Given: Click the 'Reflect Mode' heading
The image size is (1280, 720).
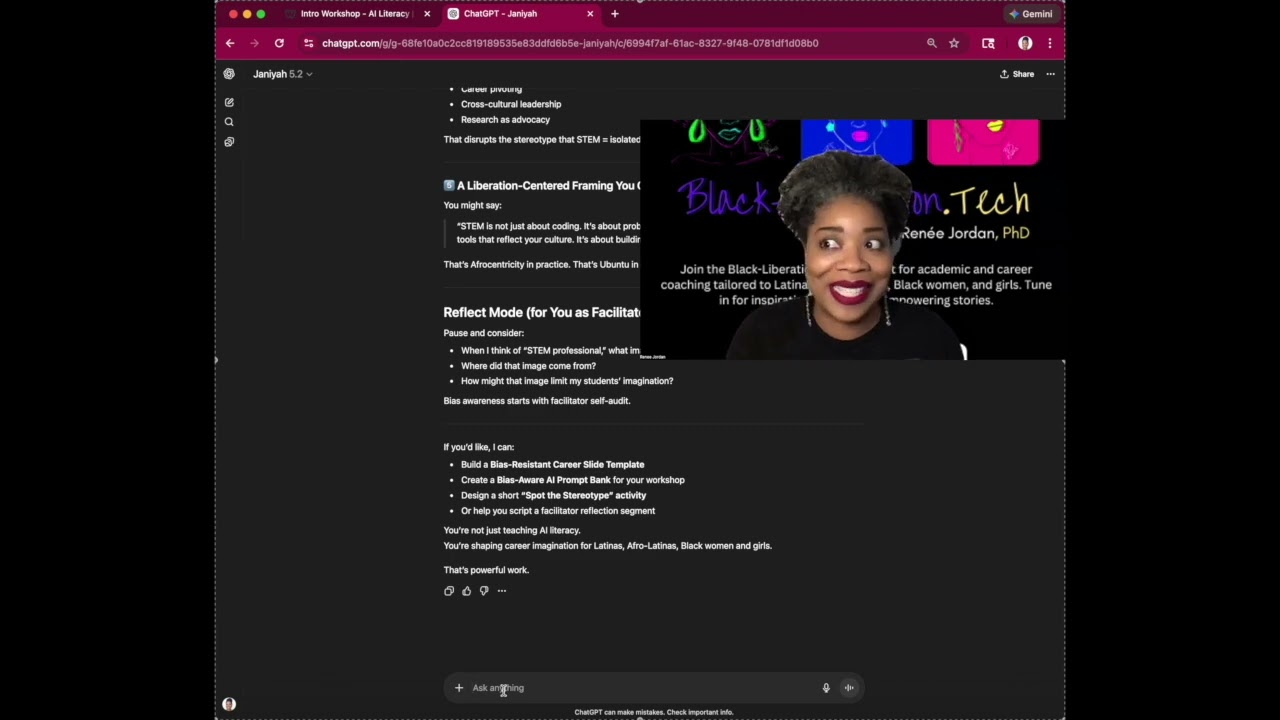Looking at the screenshot, I should pos(542,313).
